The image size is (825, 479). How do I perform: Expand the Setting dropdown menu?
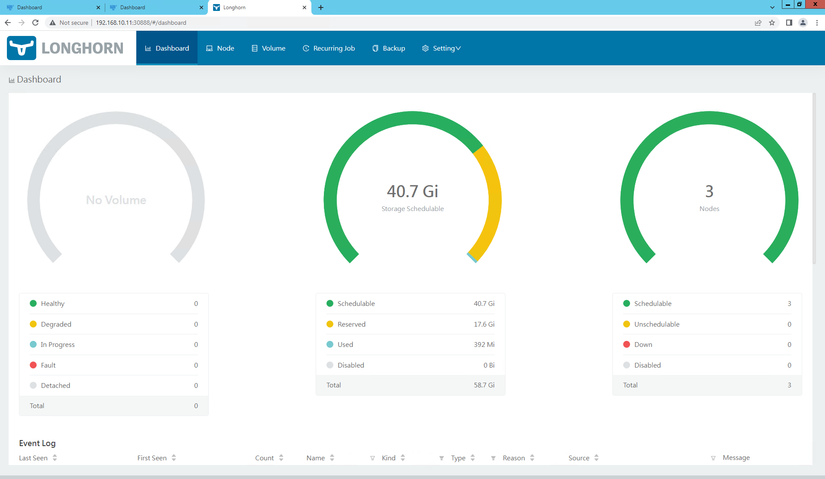441,48
